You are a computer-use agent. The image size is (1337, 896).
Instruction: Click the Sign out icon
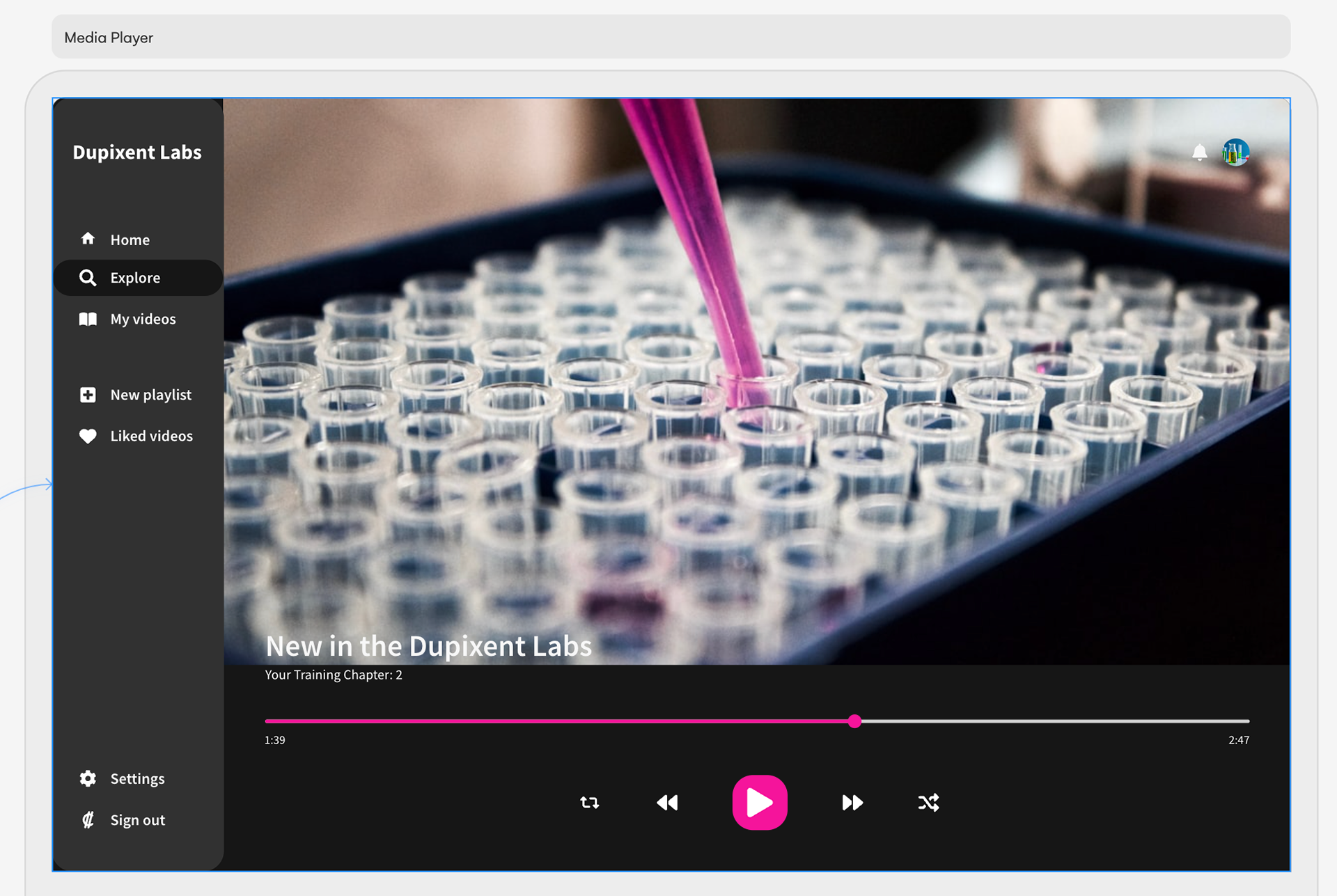(88, 820)
